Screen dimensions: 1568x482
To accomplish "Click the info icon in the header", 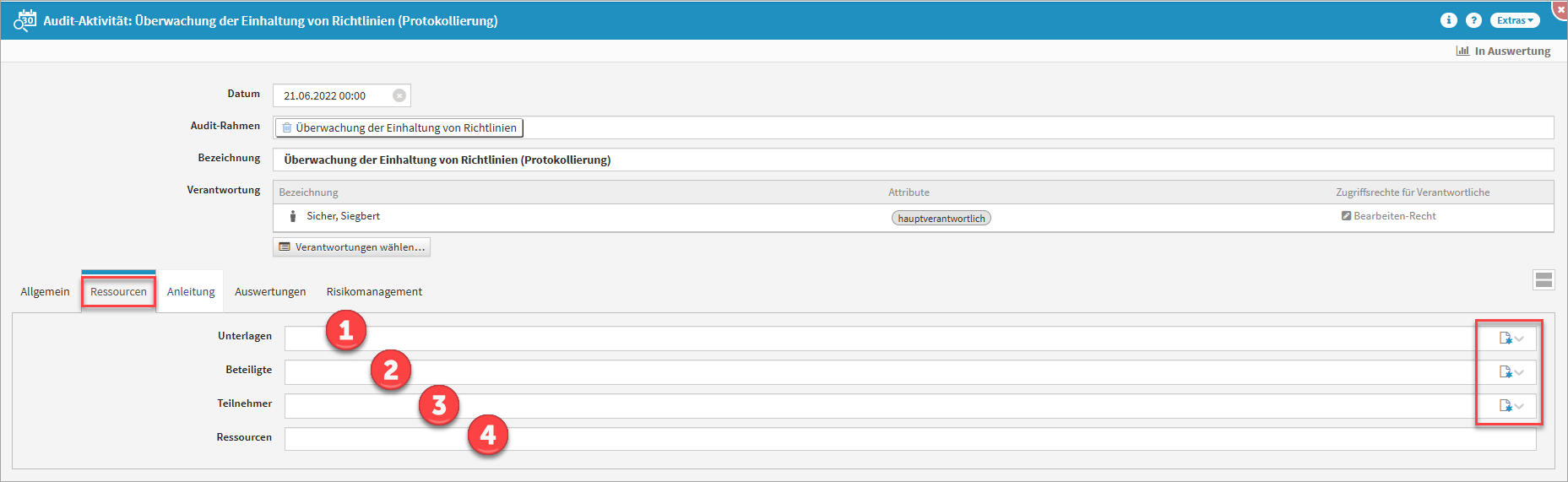I will [x=1448, y=20].
